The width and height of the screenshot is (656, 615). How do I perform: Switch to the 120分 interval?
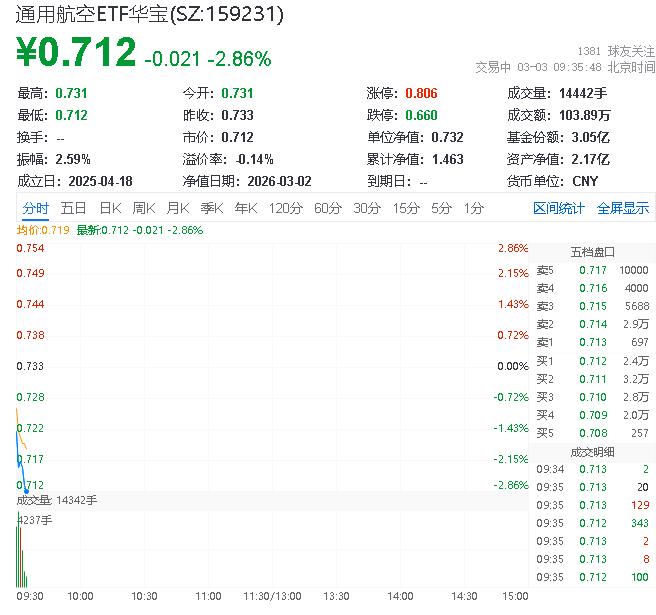click(285, 208)
